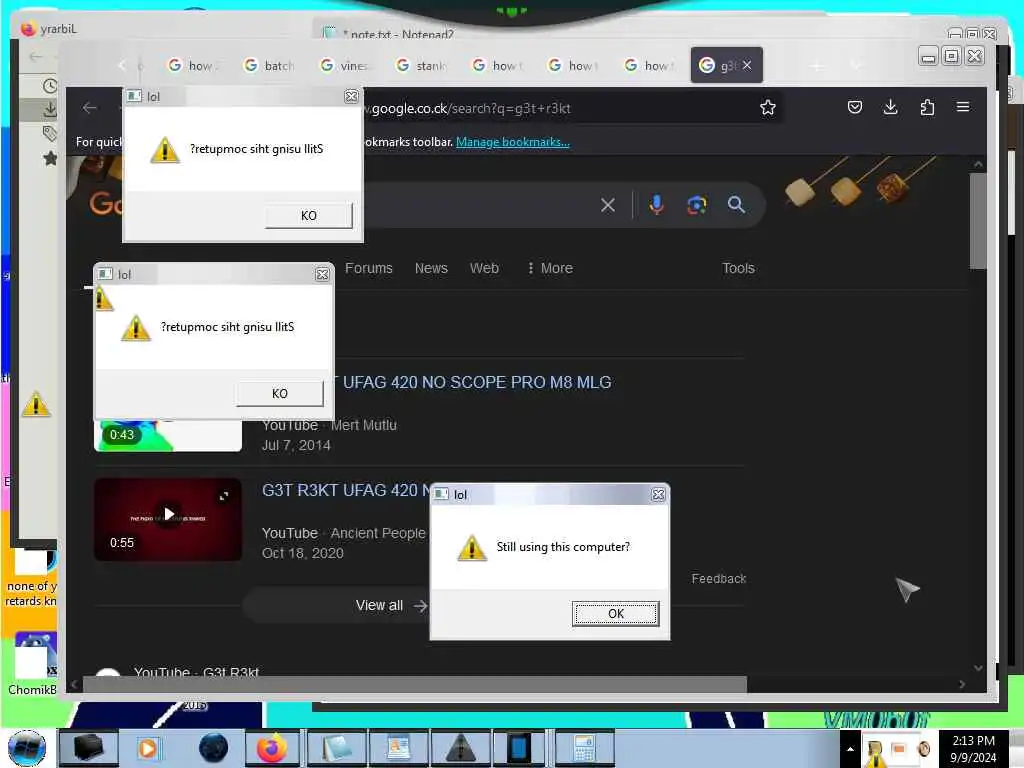Click View all videos button
The height and width of the screenshot is (768, 1024).
[391, 605]
